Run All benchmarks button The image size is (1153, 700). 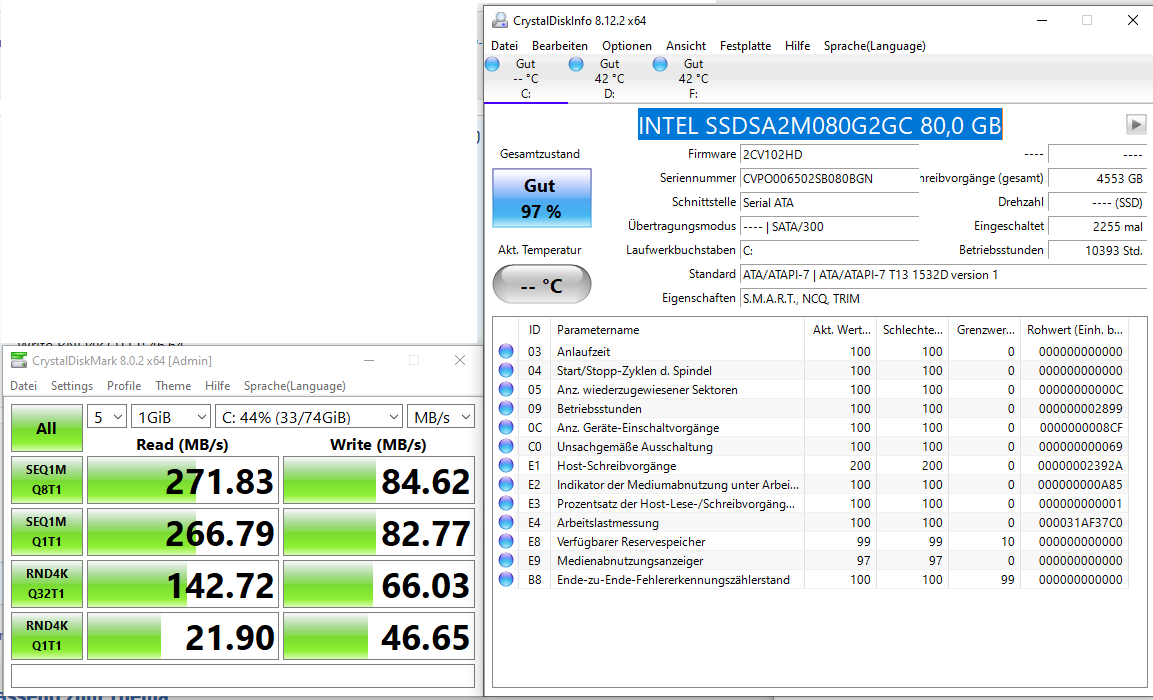46,428
